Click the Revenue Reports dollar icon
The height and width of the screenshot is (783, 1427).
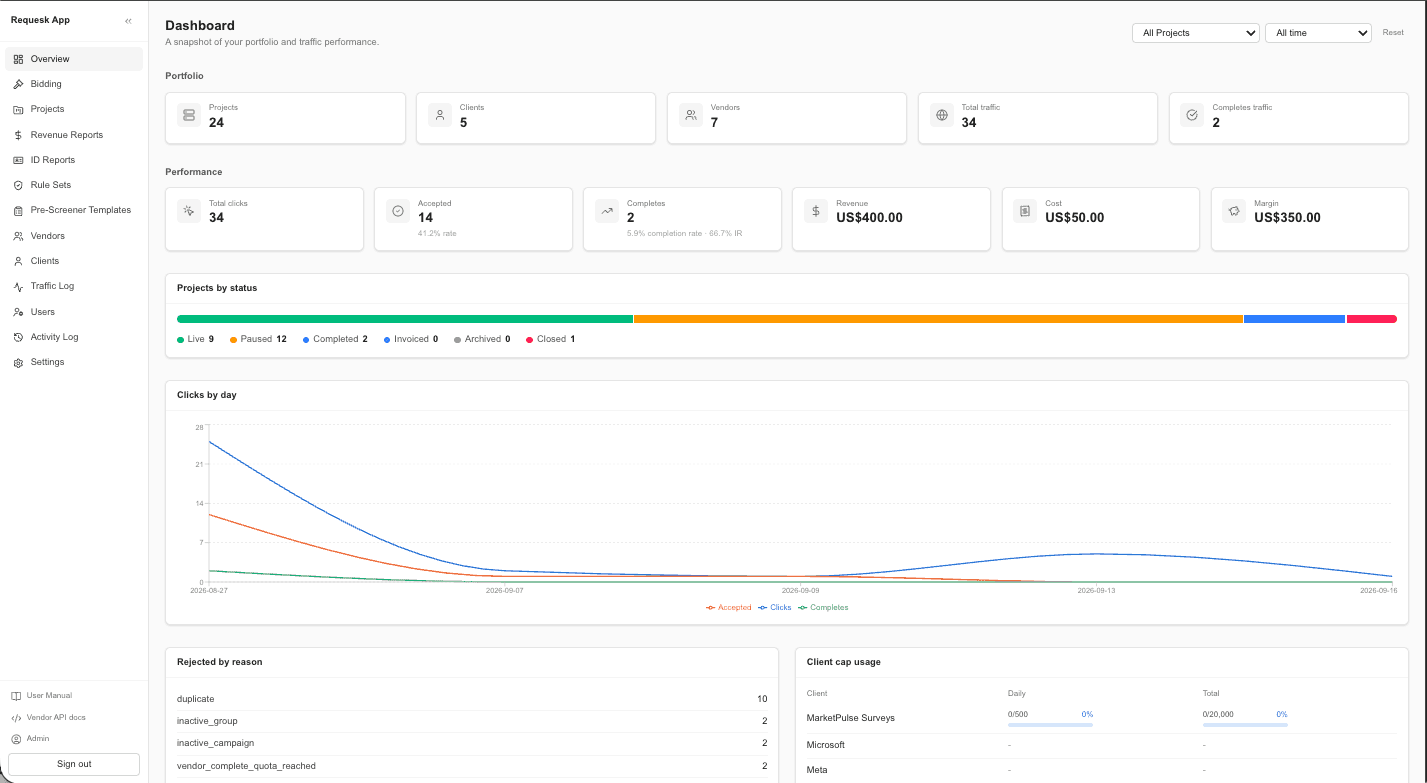18,135
